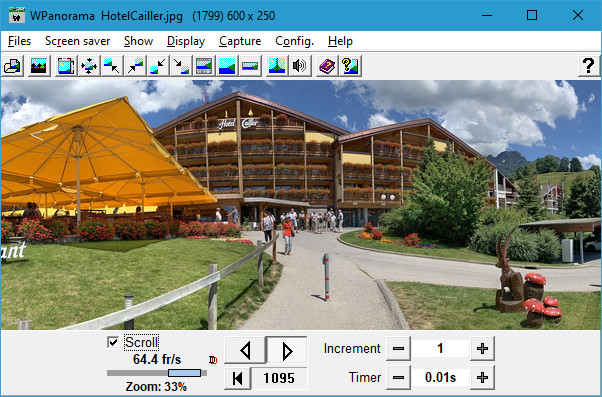Click the position field showing 1095
The height and width of the screenshot is (397, 602).
click(279, 378)
